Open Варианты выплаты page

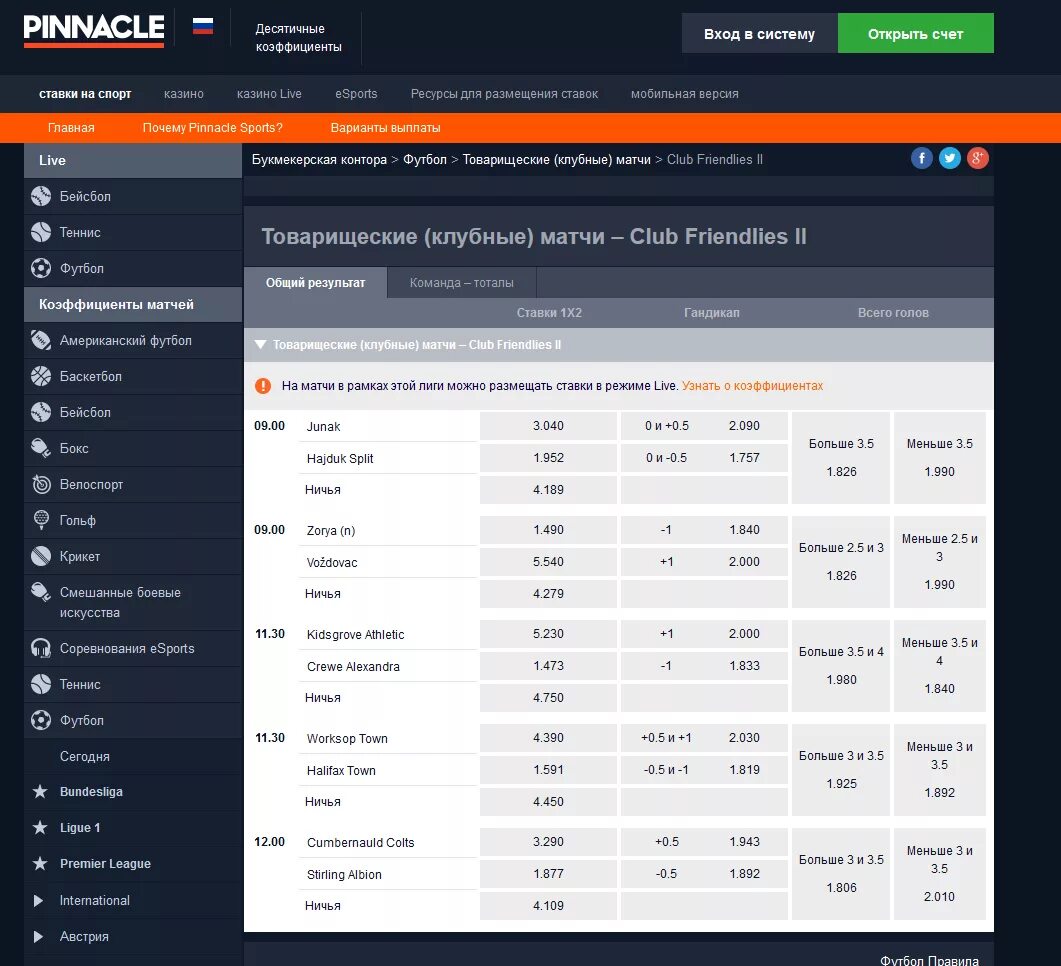coord(385,128)
